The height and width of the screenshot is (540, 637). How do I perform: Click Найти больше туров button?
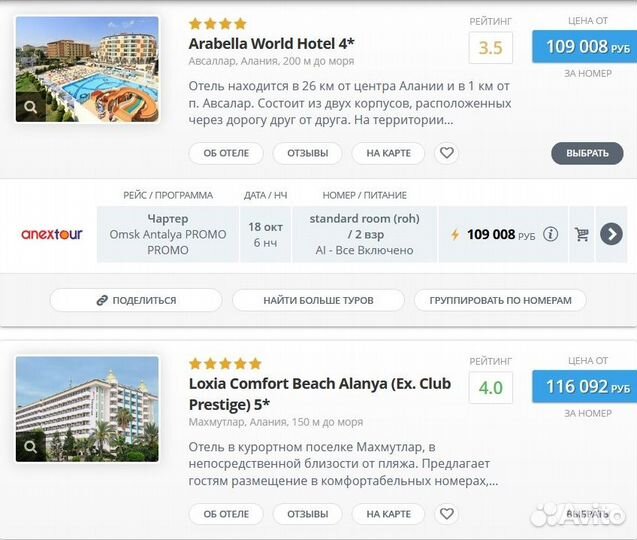(x=318, y=300)
